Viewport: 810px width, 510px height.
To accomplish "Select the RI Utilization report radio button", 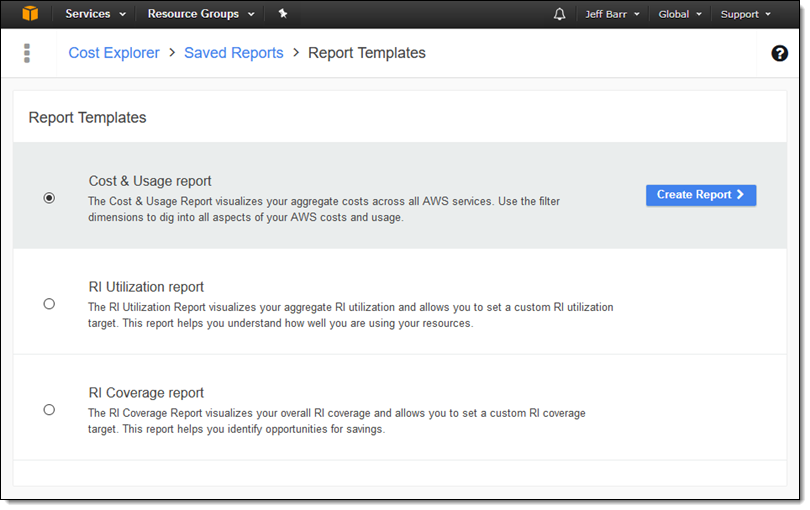I will coord(49,304).
